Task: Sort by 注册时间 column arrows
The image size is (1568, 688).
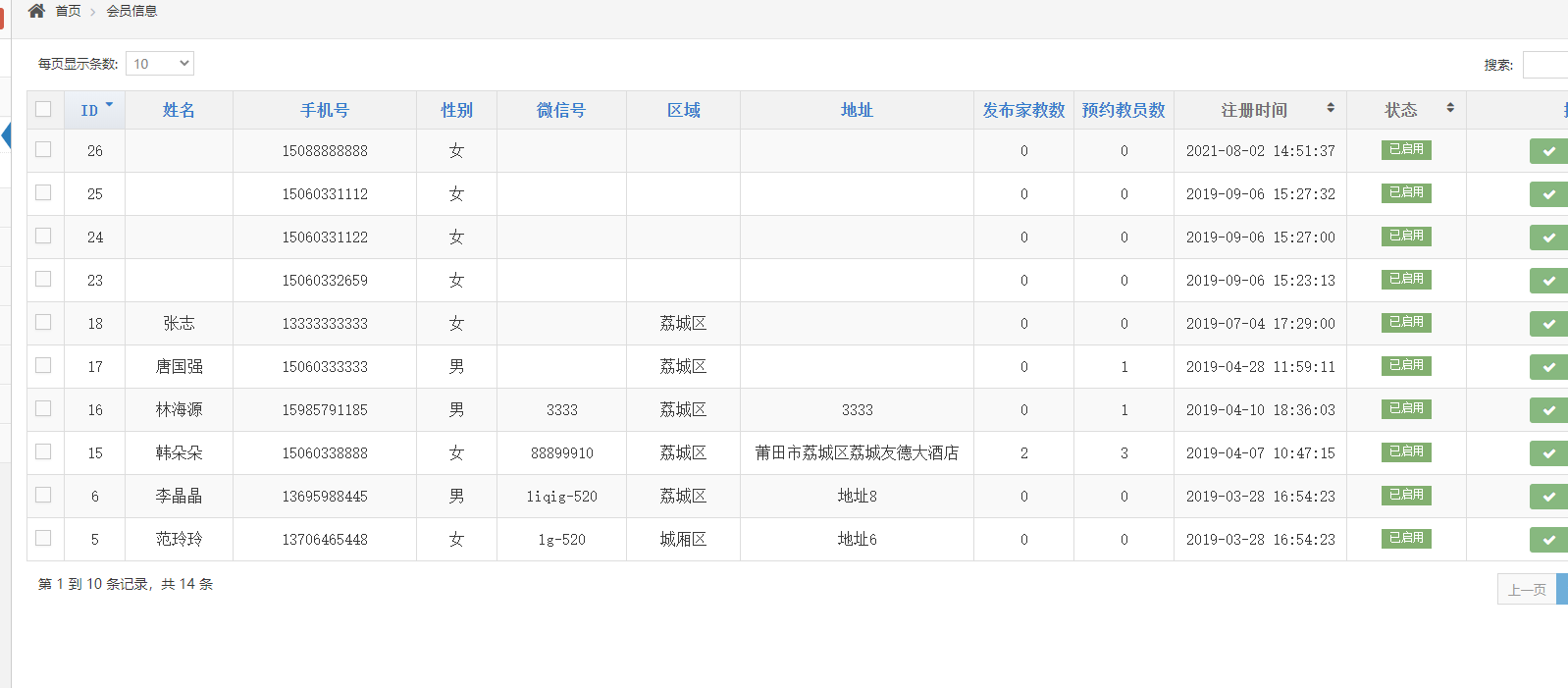Action: (1330, 108)
